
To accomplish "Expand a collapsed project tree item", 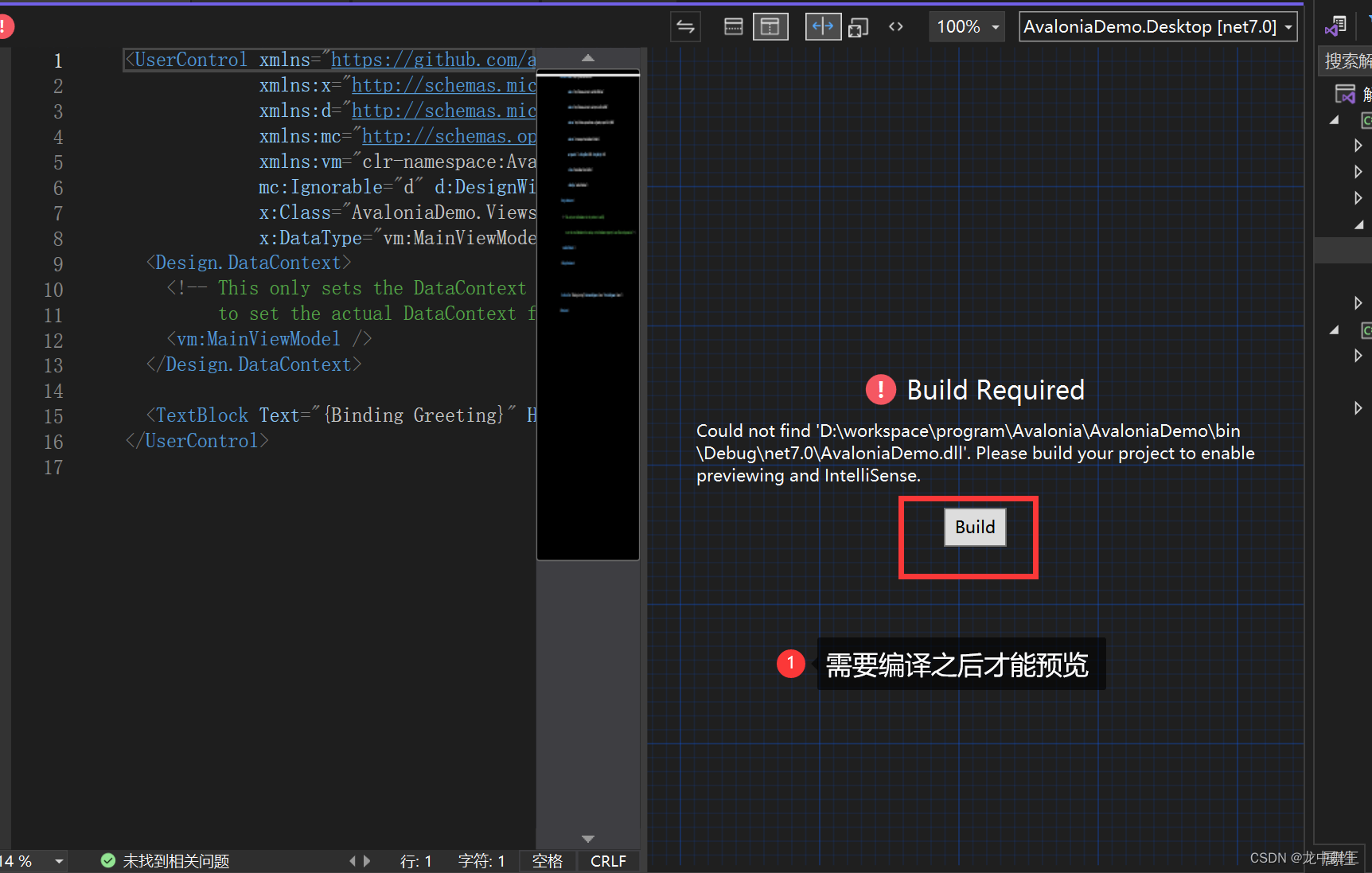I will [x=1358, y=145].
